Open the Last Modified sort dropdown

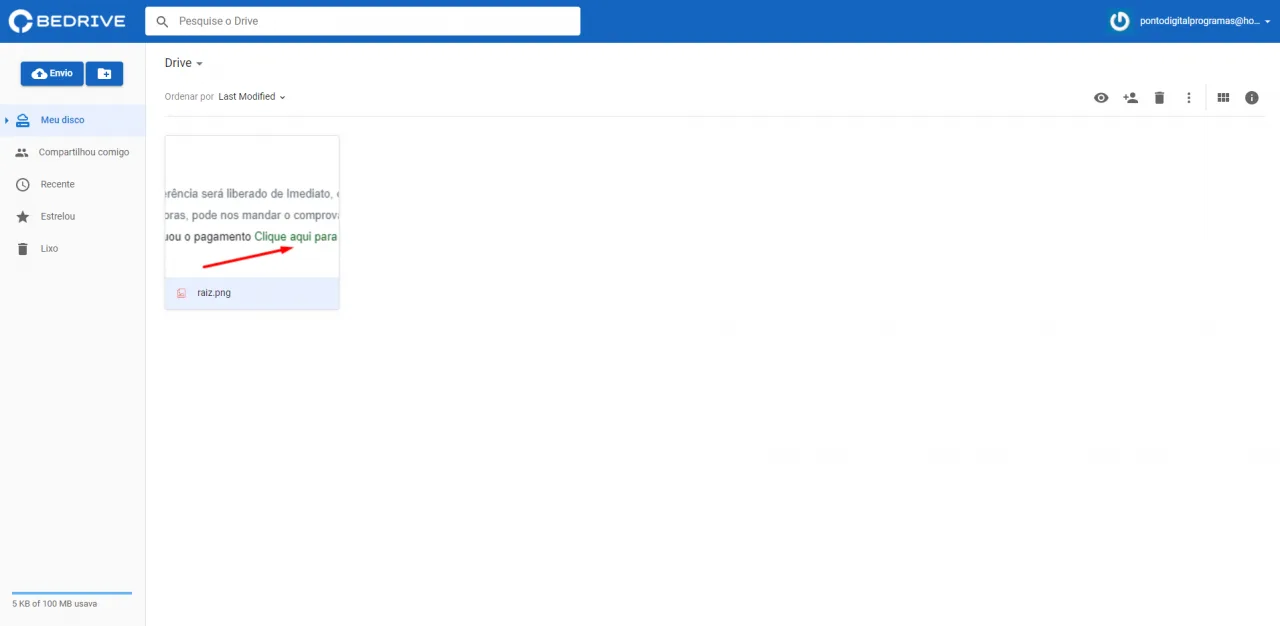coord(252,97)
